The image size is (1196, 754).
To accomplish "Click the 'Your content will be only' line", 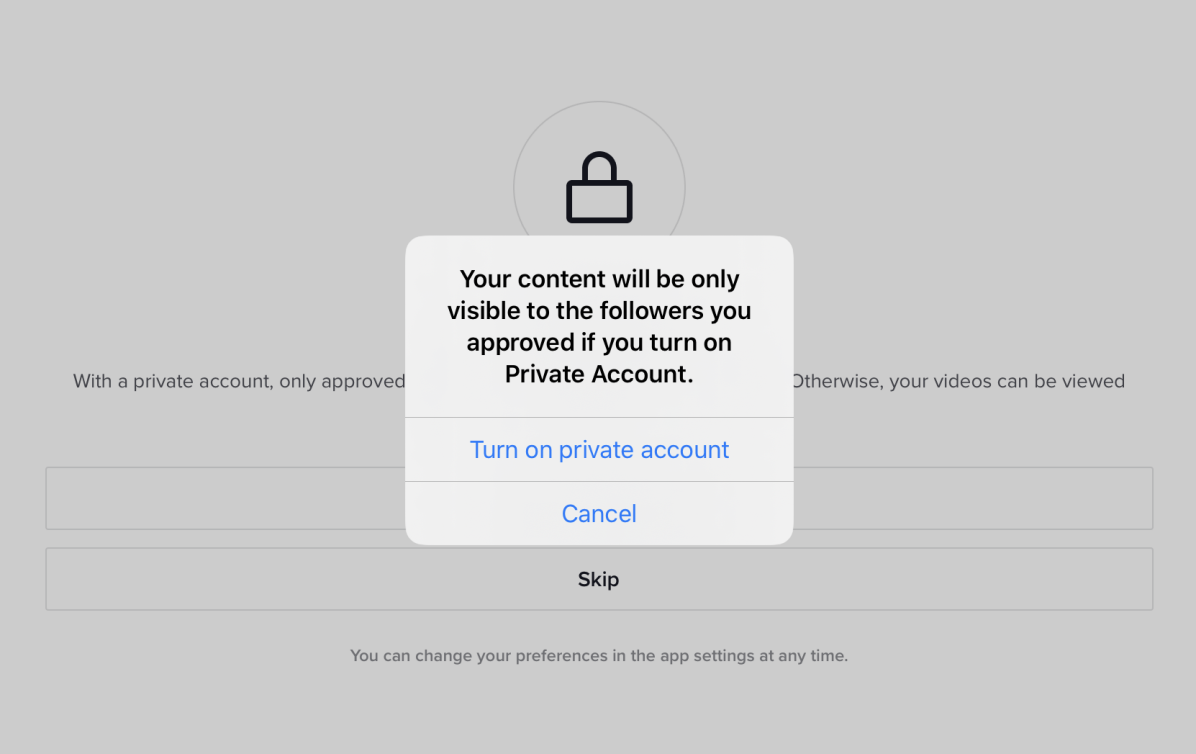I will click(599, 279).
